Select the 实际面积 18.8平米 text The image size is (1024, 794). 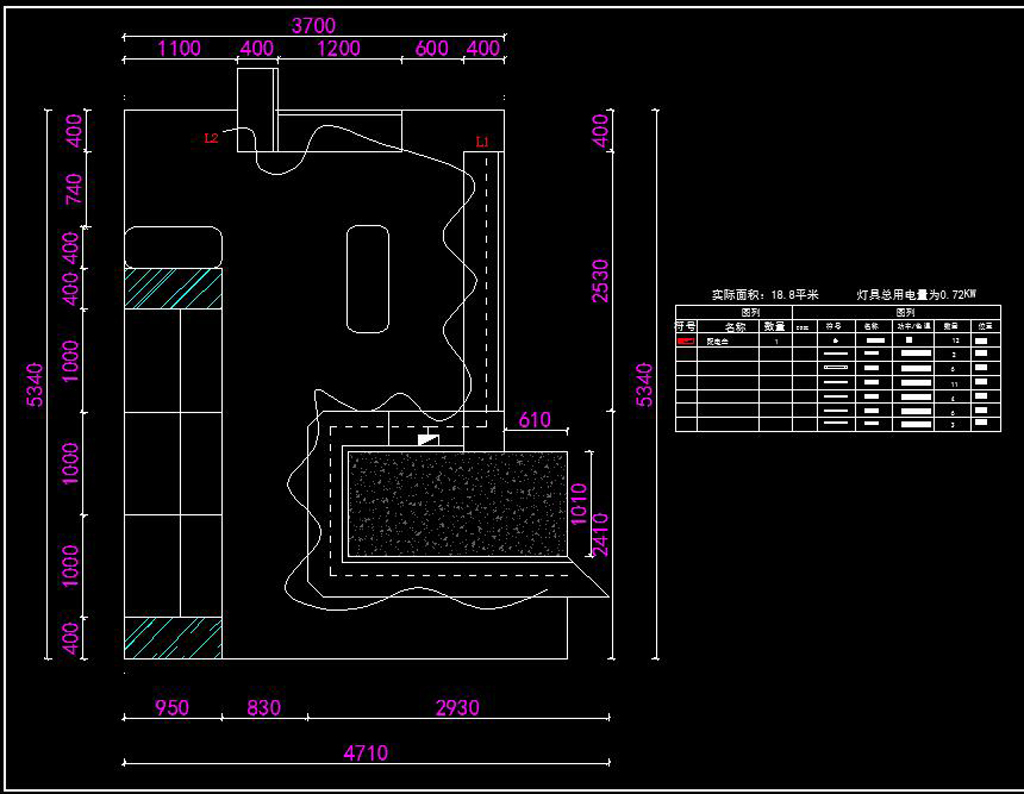765,295
